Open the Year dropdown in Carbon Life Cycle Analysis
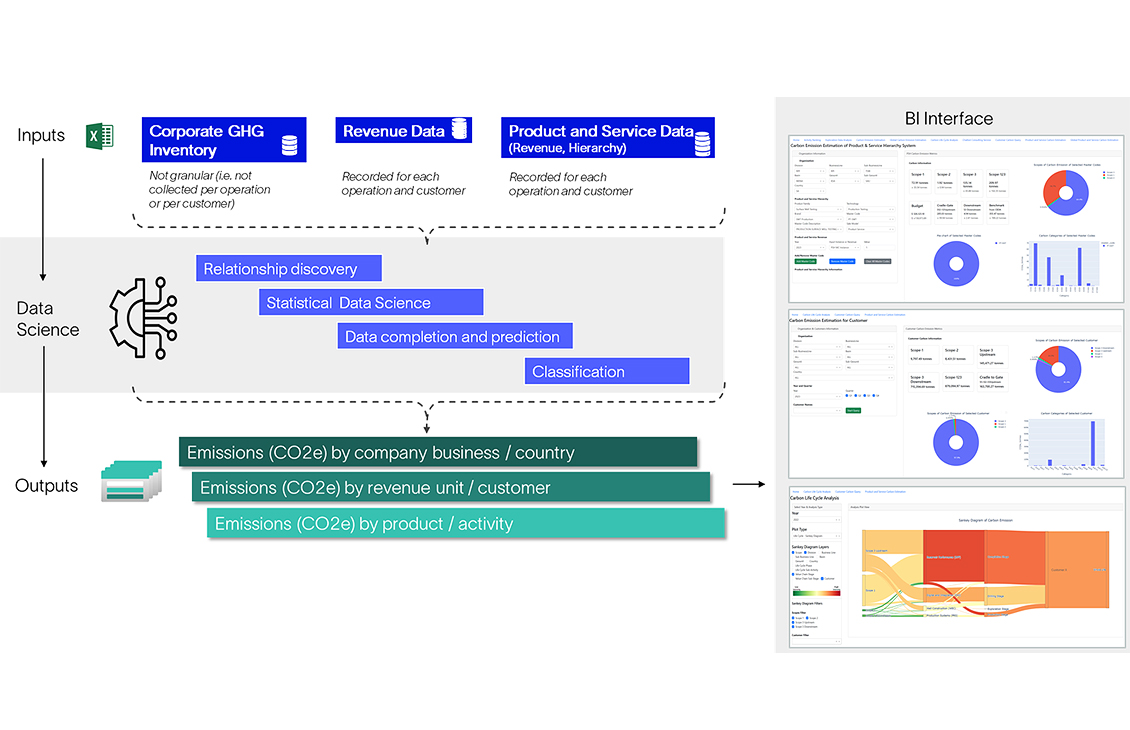Screen dimensions: 1130x730 [x=816, y=519]
